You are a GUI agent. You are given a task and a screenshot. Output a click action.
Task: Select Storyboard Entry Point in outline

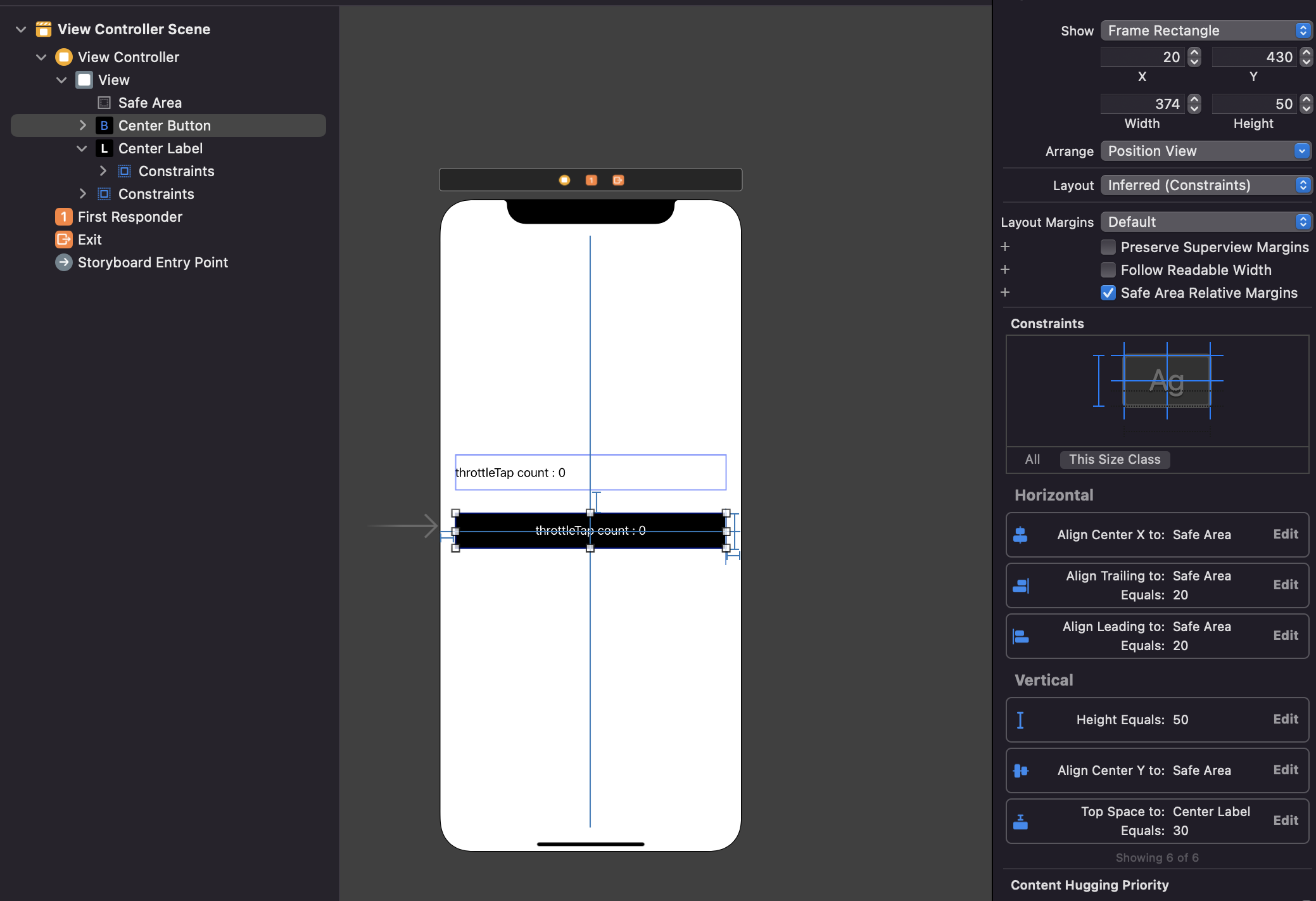pyautogui.click(x=152, y=262)
